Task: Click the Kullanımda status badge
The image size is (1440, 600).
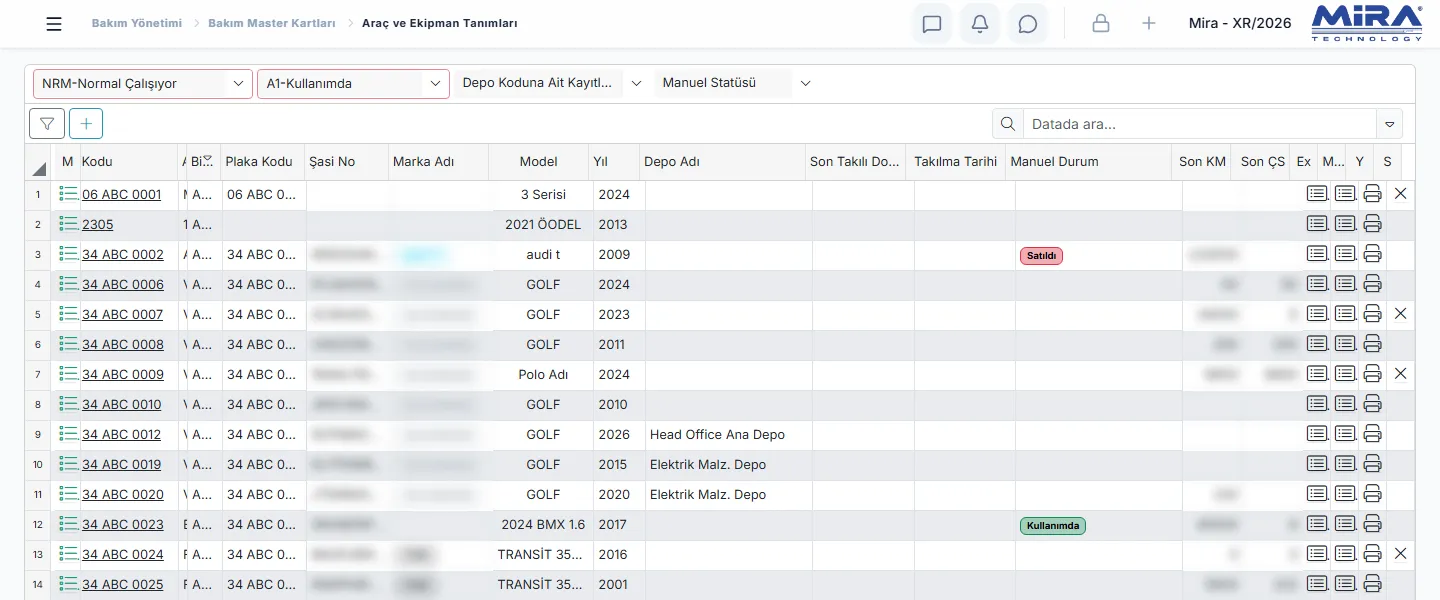Action: [x=1053, y=526]
